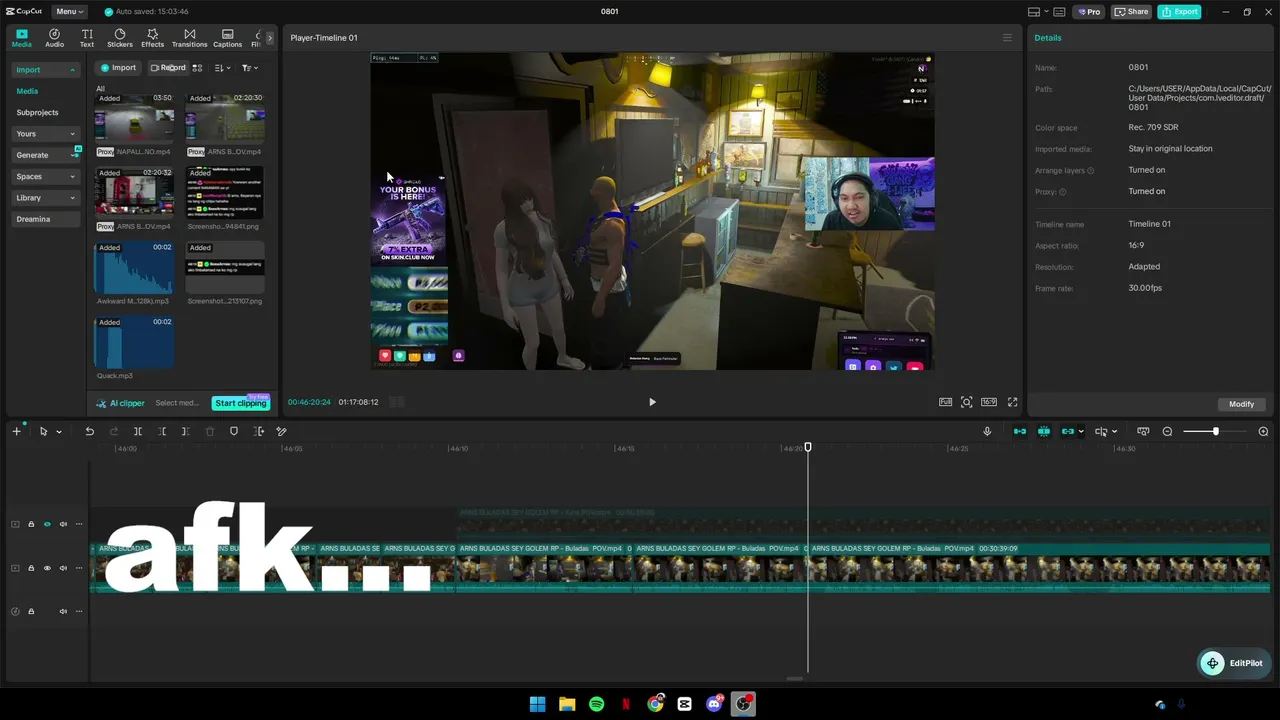Adjust the timeline zoom slider
The image size is (1280, 720).
(x=1215, y=431)
